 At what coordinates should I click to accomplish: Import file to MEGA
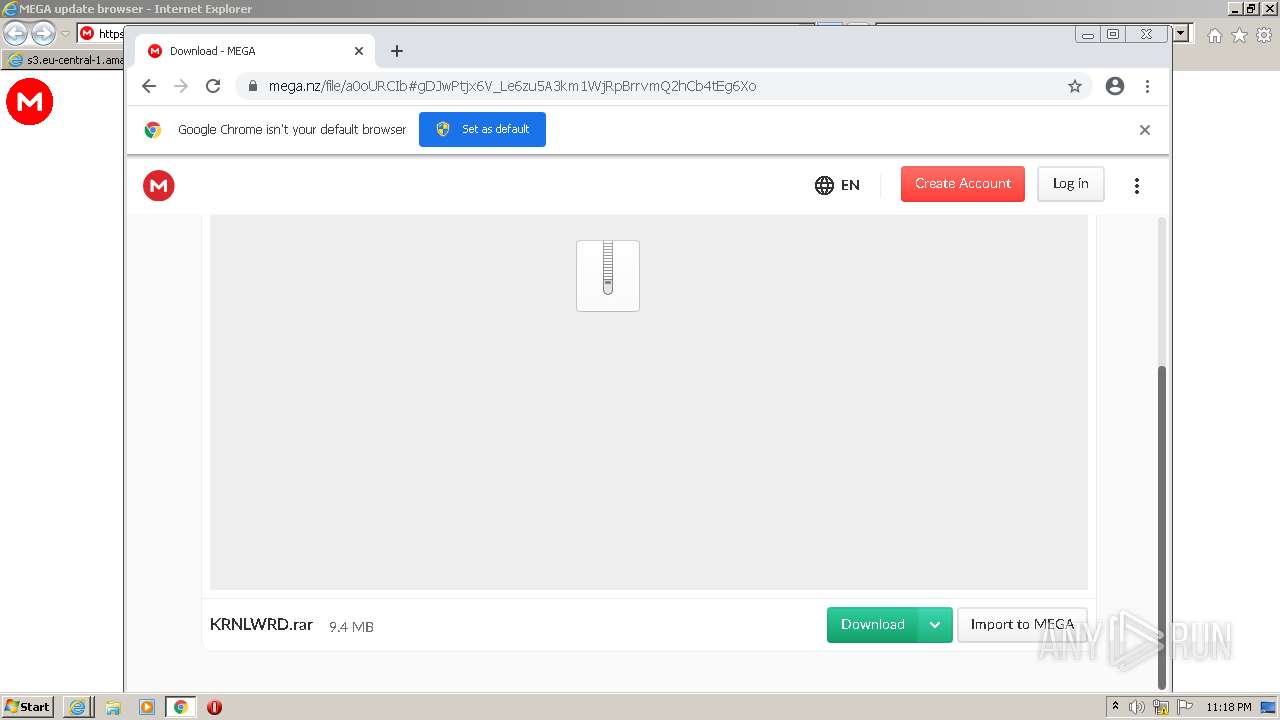[x=1022, y=625]
